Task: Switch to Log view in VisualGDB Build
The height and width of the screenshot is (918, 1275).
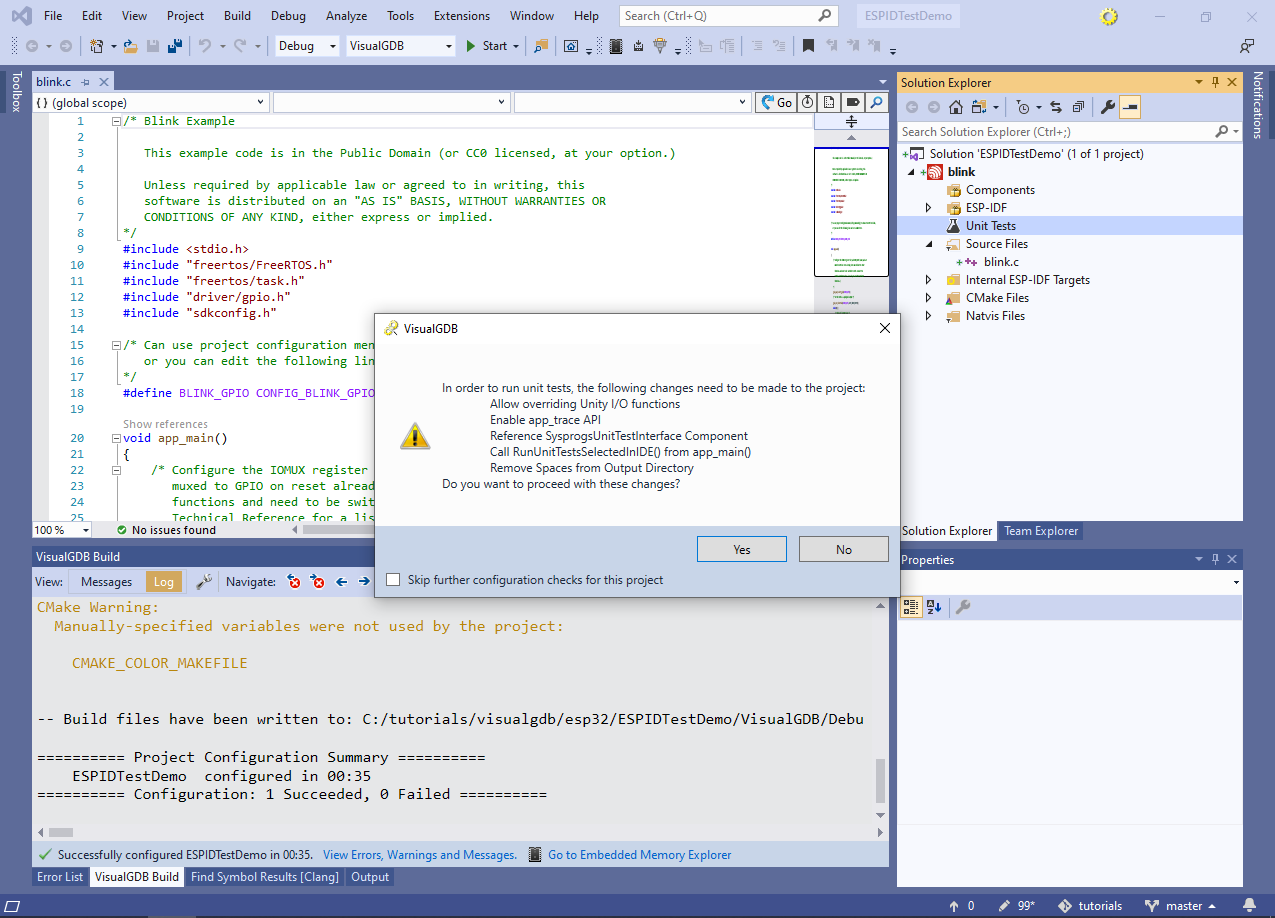Action: [164, 582]
